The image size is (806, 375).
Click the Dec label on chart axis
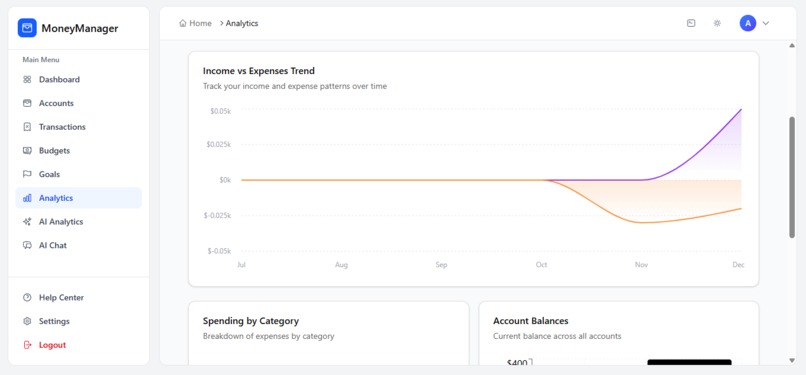point(738,265)
